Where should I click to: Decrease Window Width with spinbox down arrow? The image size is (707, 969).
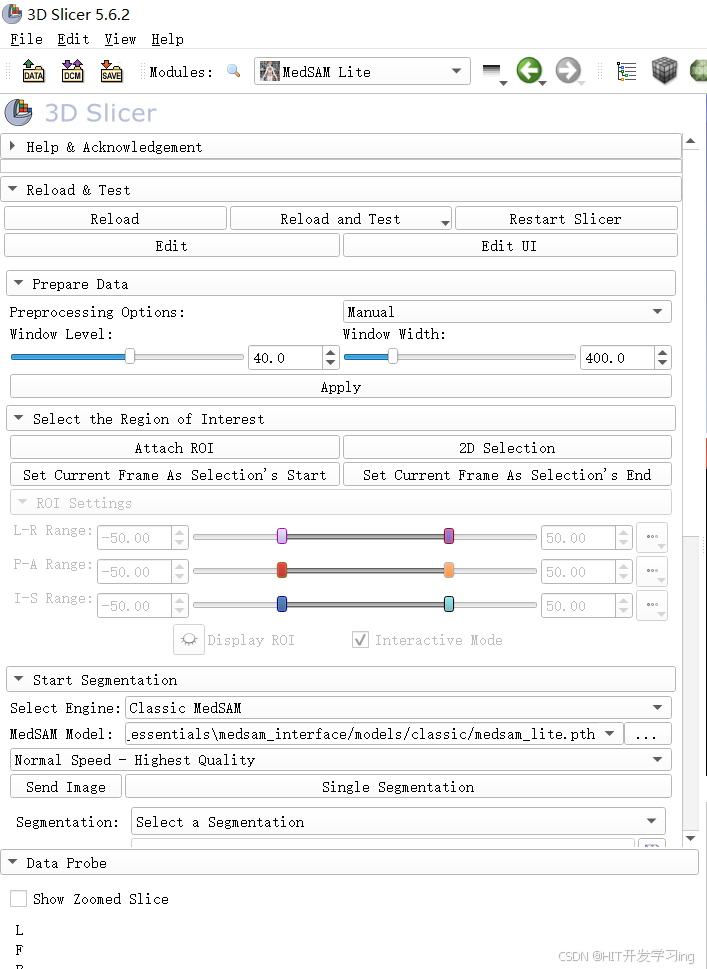point(663,363)
